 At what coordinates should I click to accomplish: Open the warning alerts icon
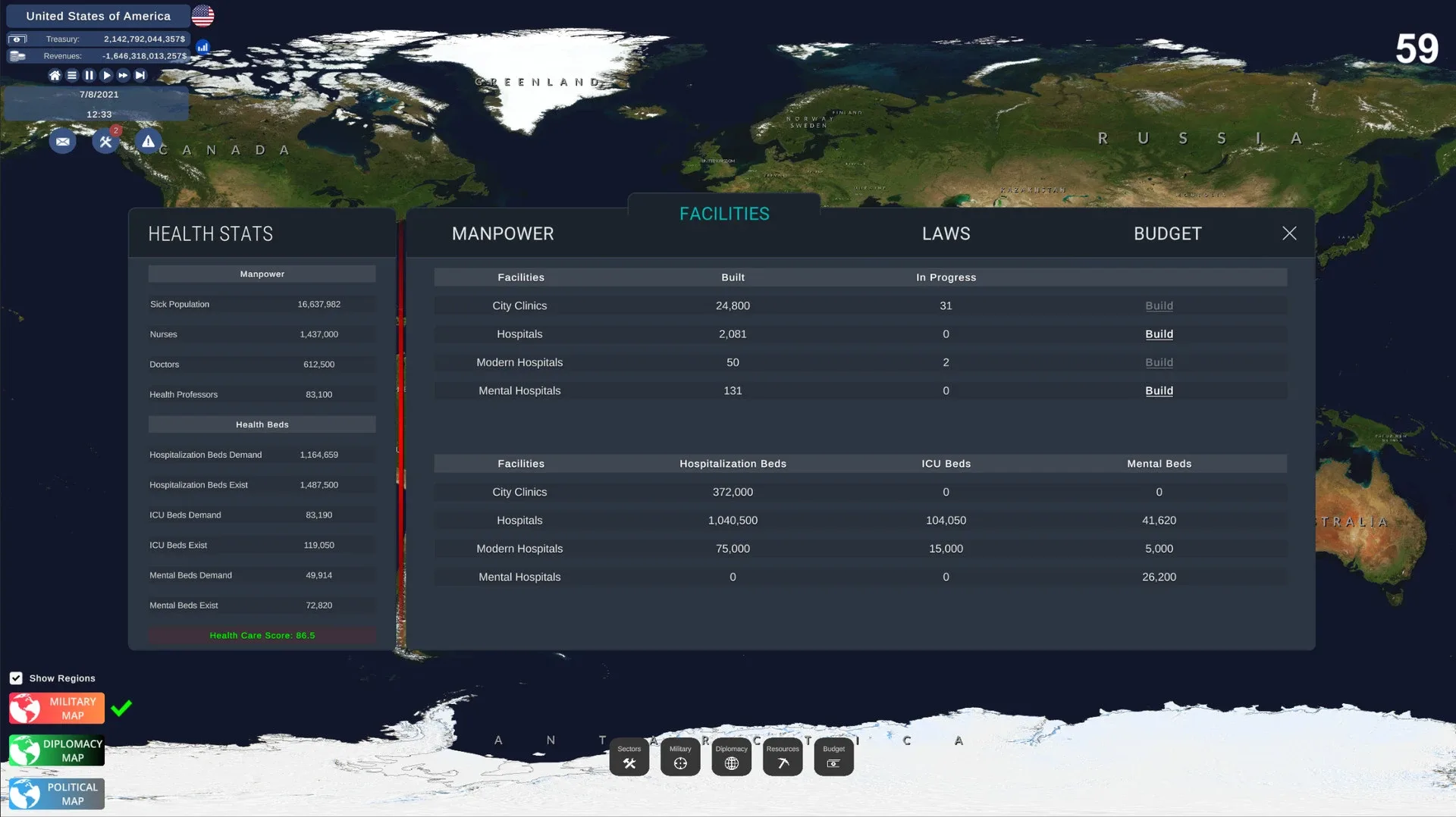[148, 142]
